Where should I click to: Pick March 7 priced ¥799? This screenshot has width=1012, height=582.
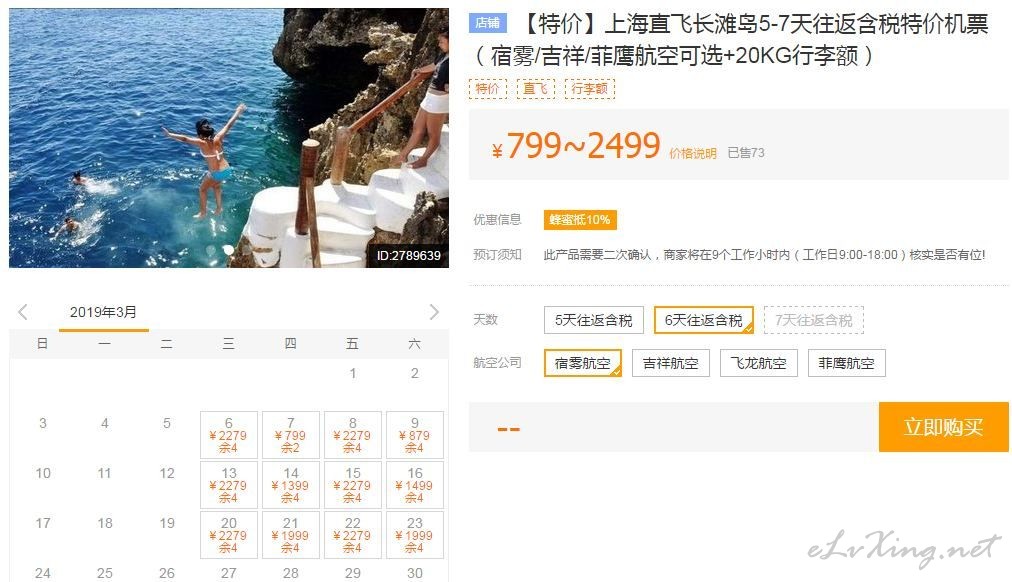(290, 435)
